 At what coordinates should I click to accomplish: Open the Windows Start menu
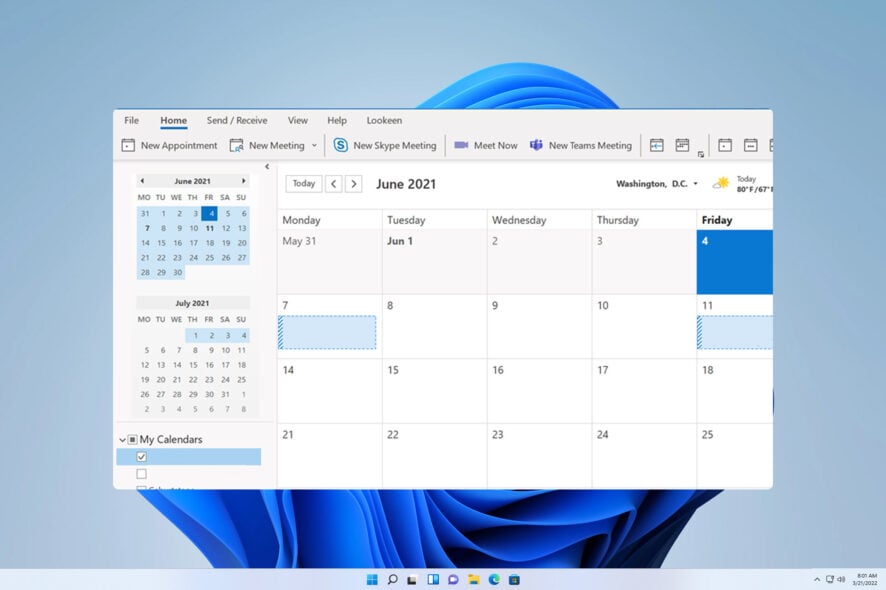click(x=372, y=579)
